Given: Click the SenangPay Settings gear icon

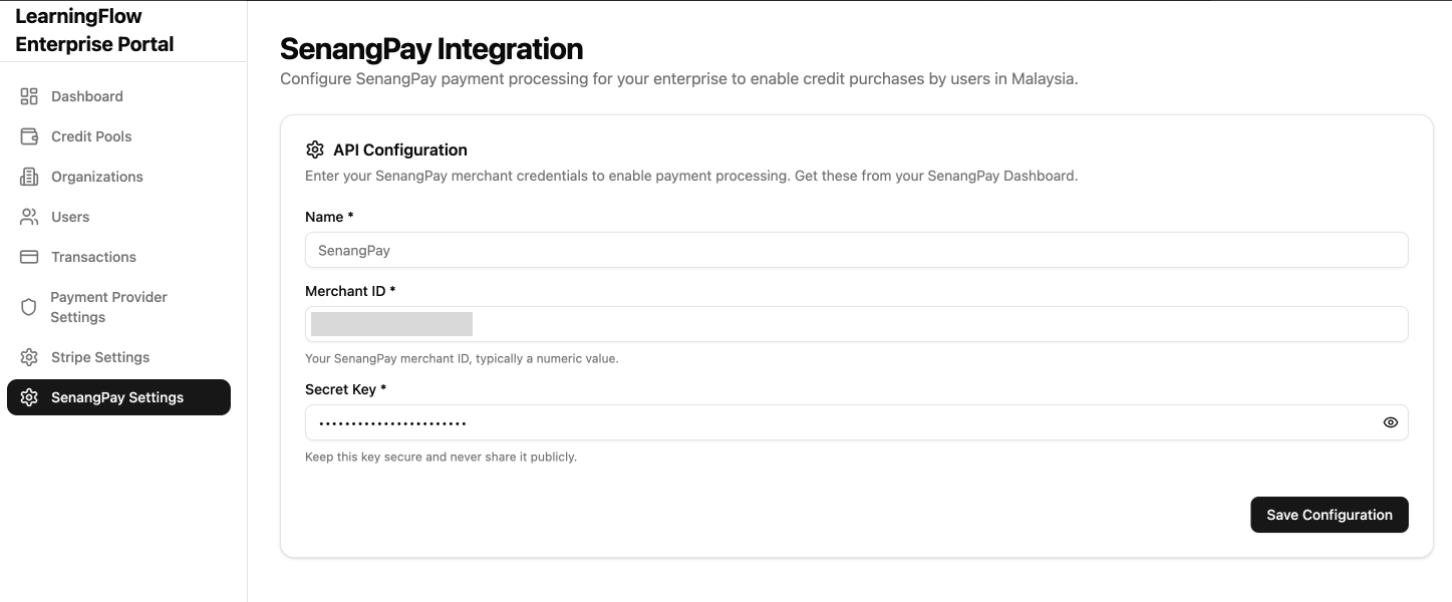Looking at the screenshot, I should (27, 397).
